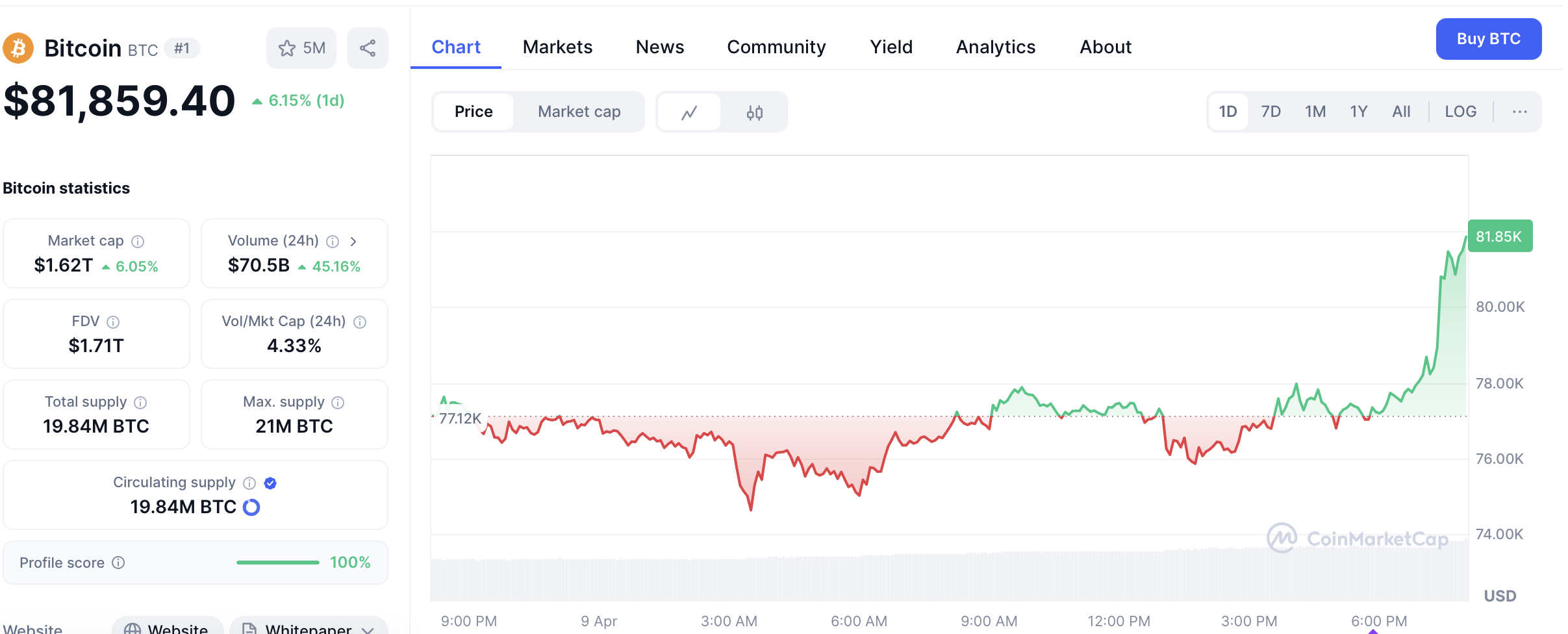Click the star watchlist icon
The height and width of the screenshot is (634, 1568).
pyautogui.click(x=287, y=48)
